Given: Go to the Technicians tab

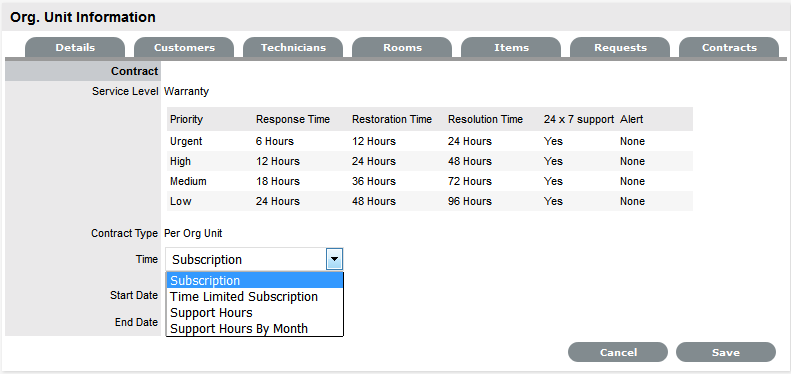Looking at the screenshot, I should click(x=293, y=47).
